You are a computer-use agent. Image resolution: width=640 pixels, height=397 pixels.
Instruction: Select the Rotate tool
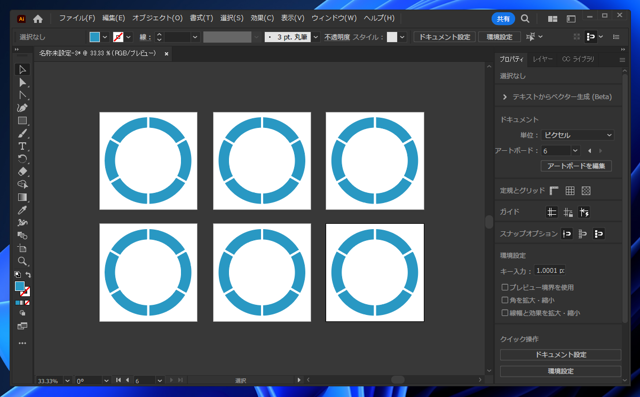pos(22,159)
